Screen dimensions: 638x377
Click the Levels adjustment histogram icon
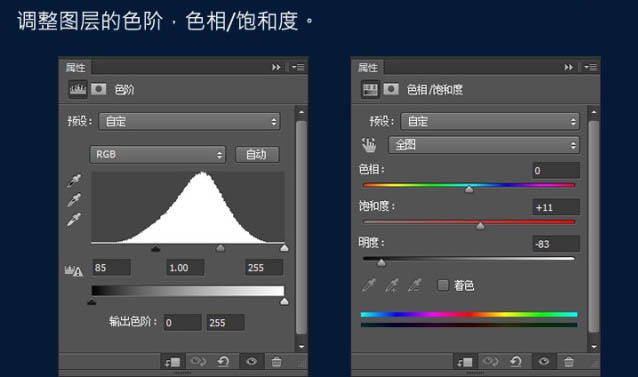pos(77,89)
